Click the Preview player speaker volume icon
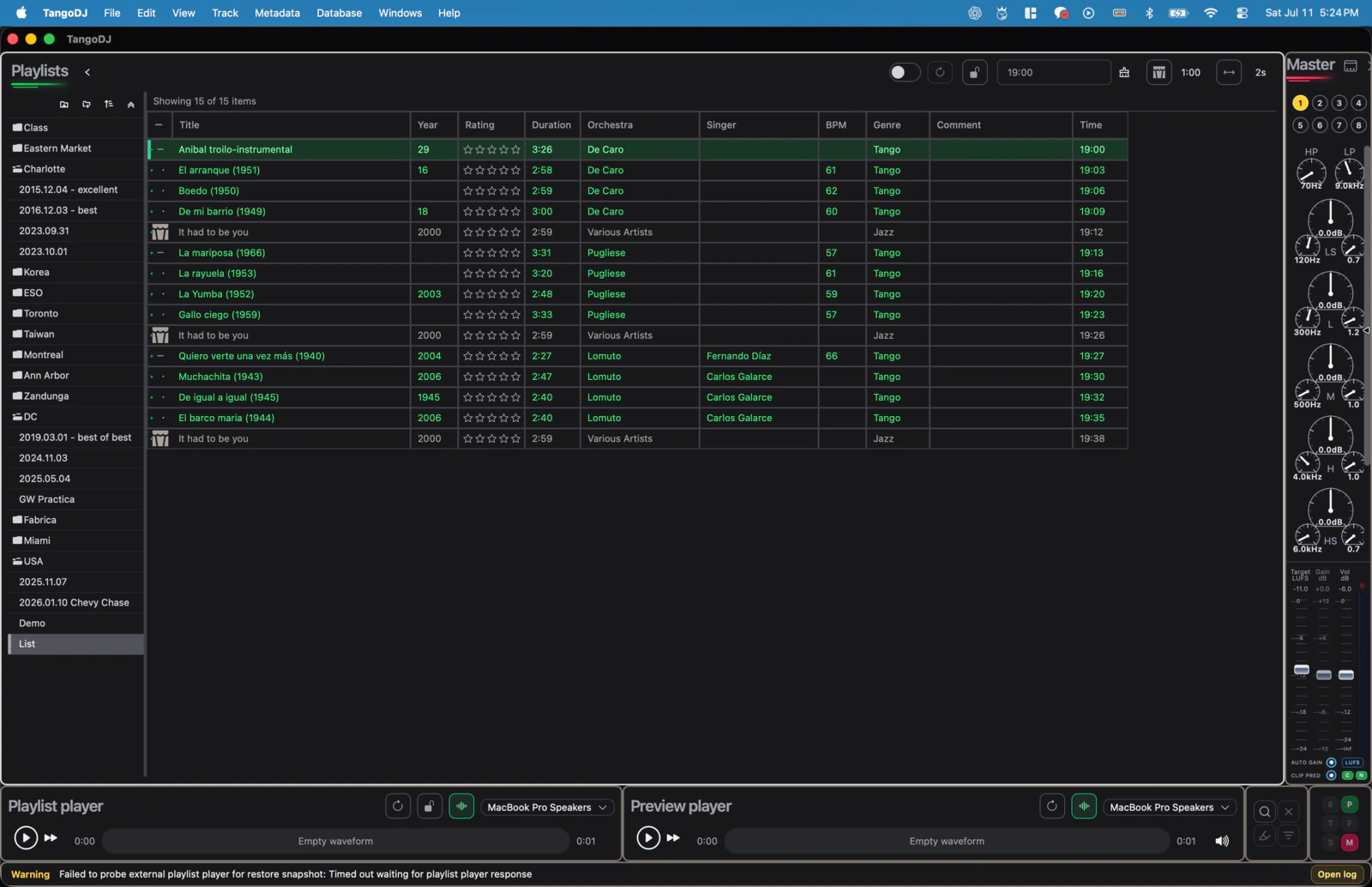Viewport: 1372px width, 887px height. tap(1222, 842)
